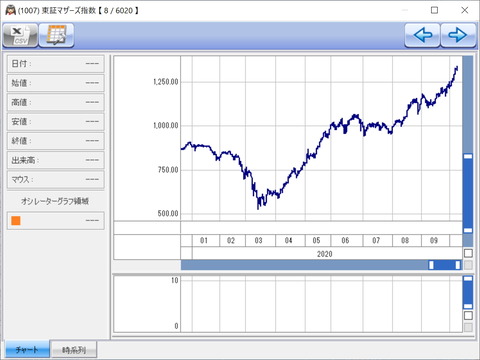480x360 pixels.
Task: Switch to the チャート tab
Action: (x=27, y=349)
